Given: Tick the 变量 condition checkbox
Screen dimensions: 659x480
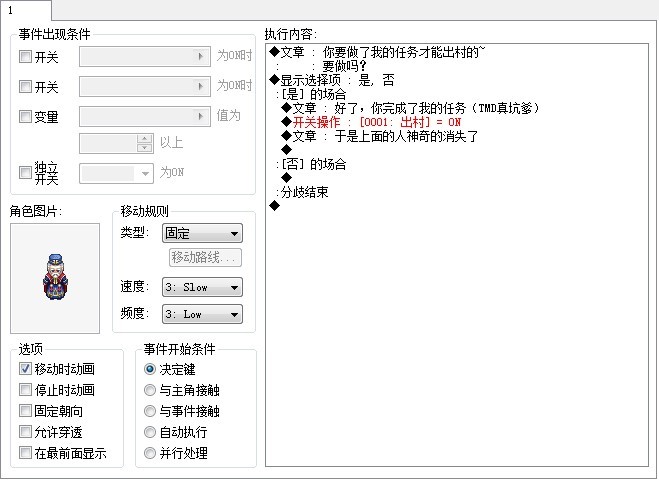Looking at the screenshot, I should 25,116.
